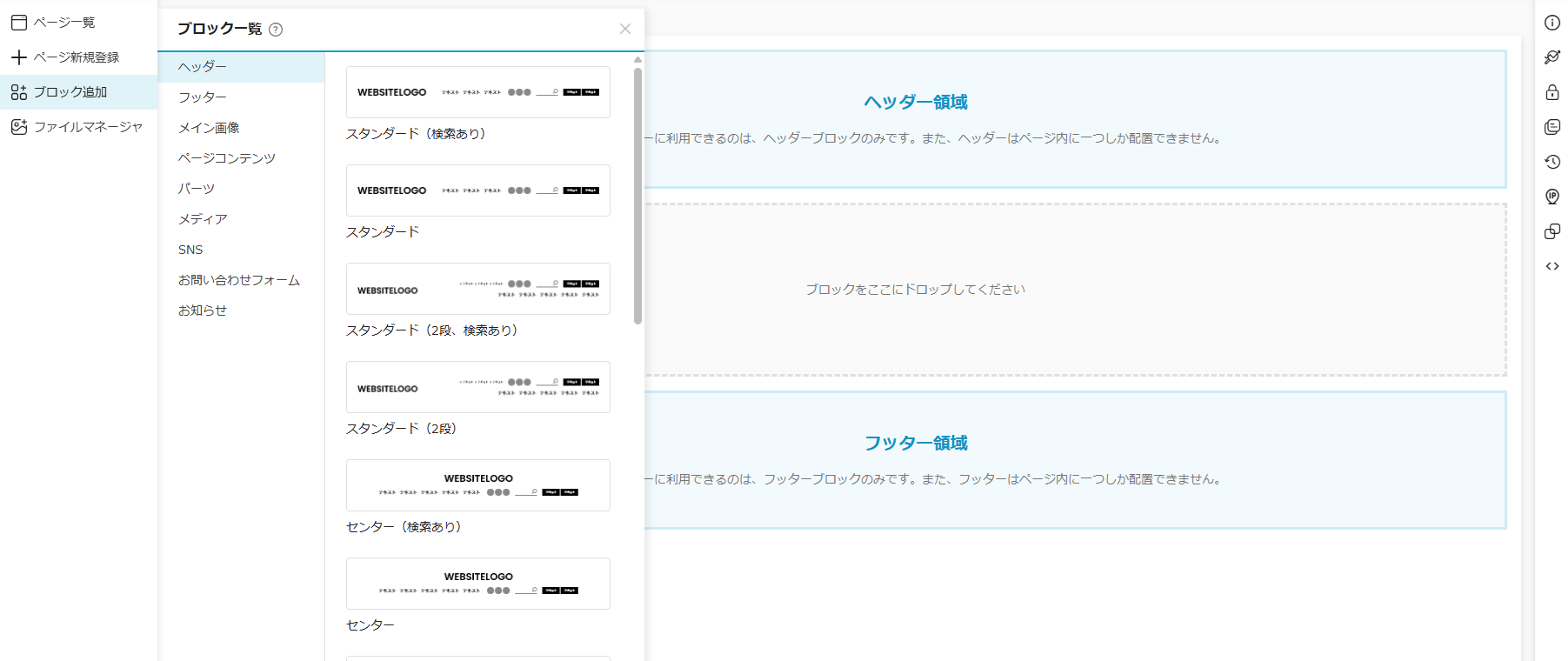
Task: Pick the スタンダード（2段）header thumbnail
Action: point(478,387)
